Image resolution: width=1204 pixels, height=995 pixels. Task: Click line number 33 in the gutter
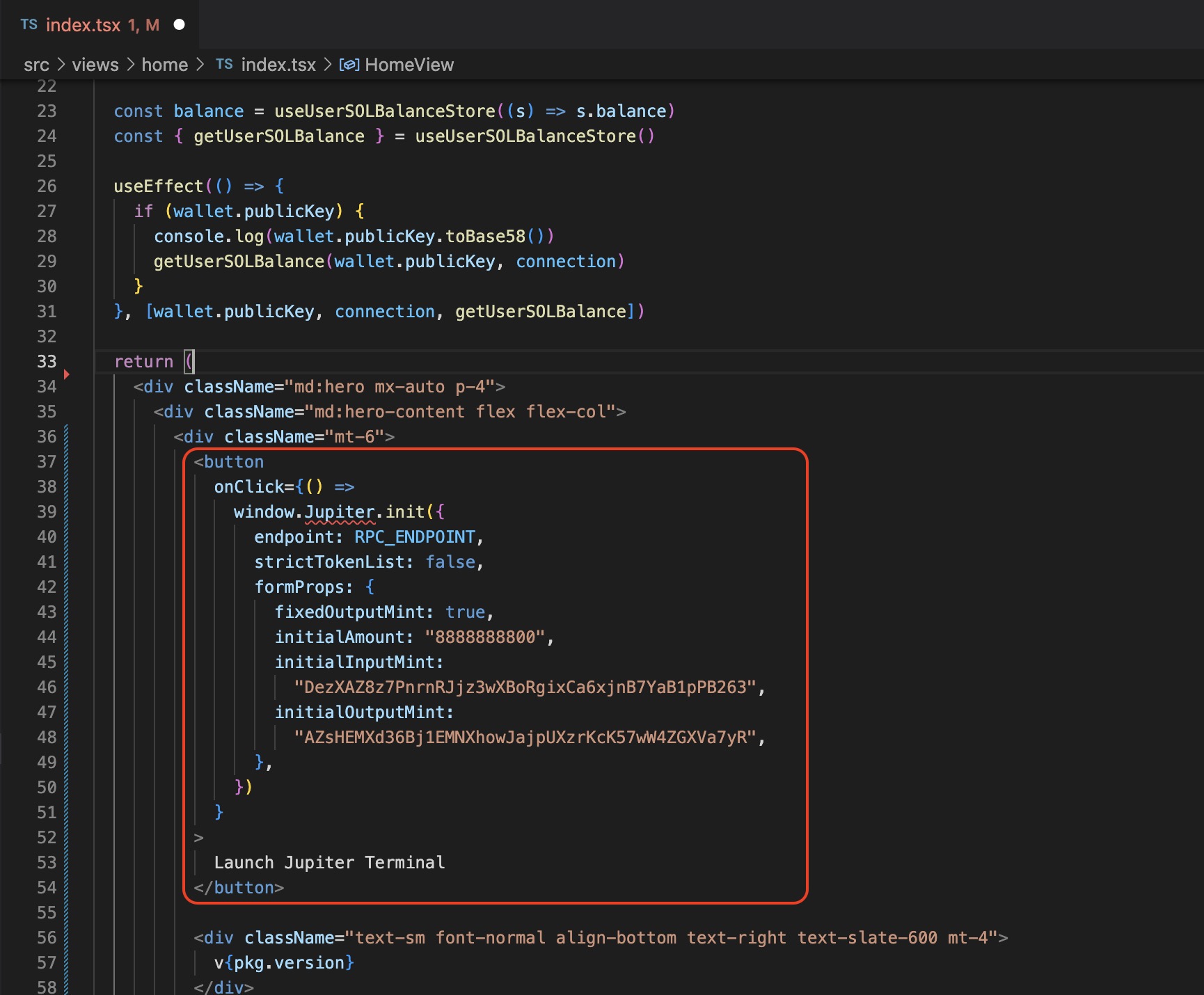(x=47, y=362)
